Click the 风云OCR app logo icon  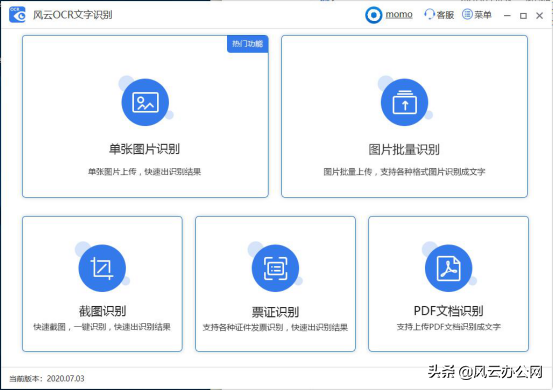[x=17, y=14]
